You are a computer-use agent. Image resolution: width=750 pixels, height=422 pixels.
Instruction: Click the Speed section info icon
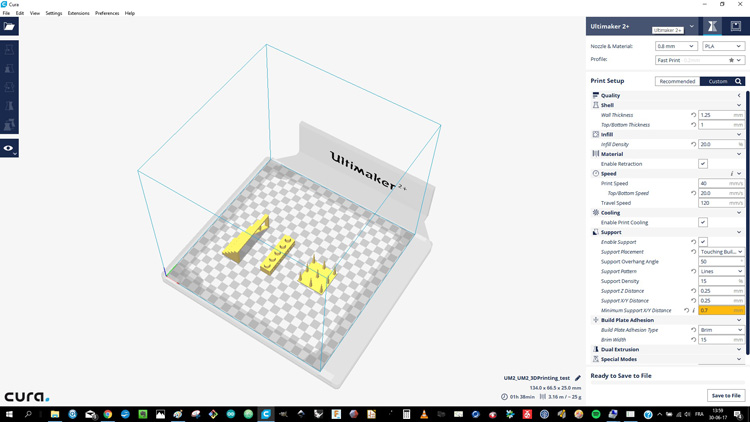click(731, 174)
